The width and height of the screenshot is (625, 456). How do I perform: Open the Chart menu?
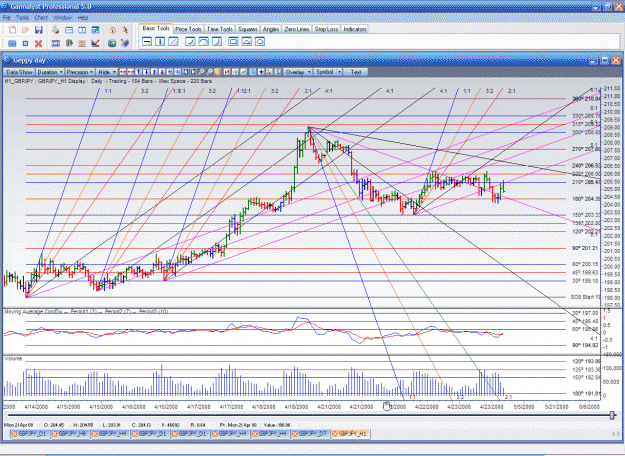coord(41,18)
